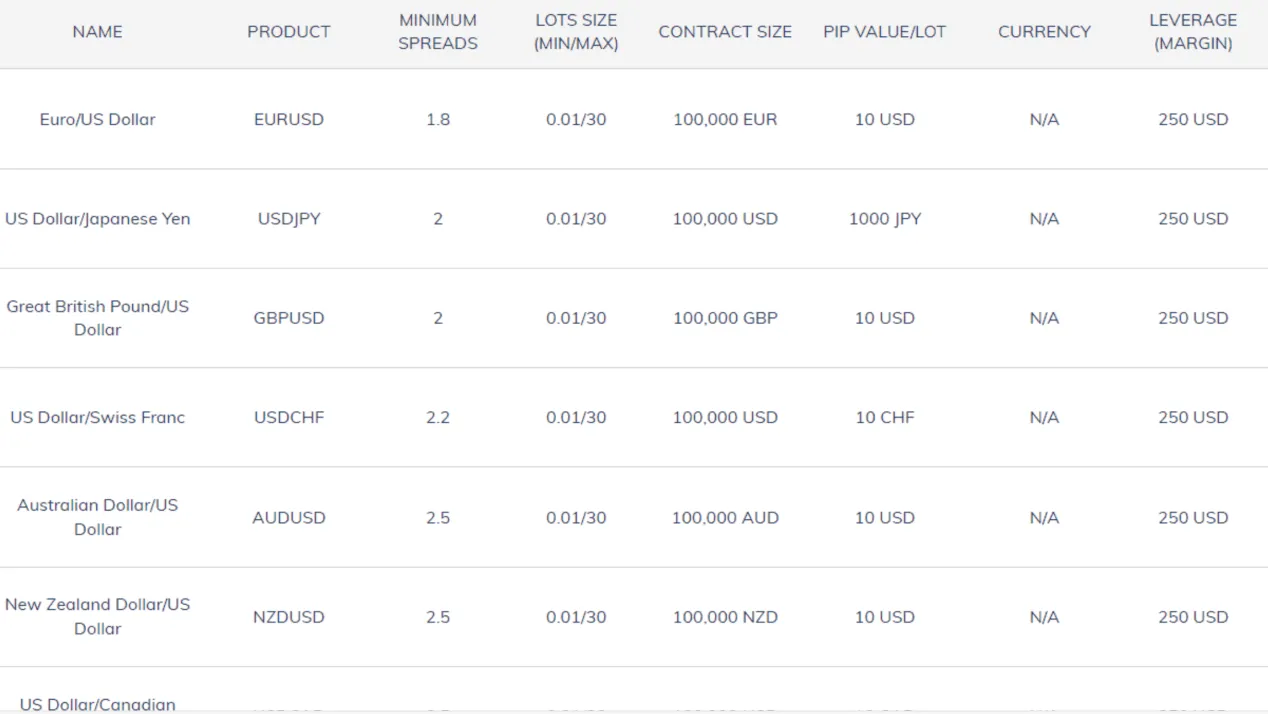Select the LEVERAGE (MARGIN) header
This screenshot has width=1268, height=714.
tap(1193, 32)
